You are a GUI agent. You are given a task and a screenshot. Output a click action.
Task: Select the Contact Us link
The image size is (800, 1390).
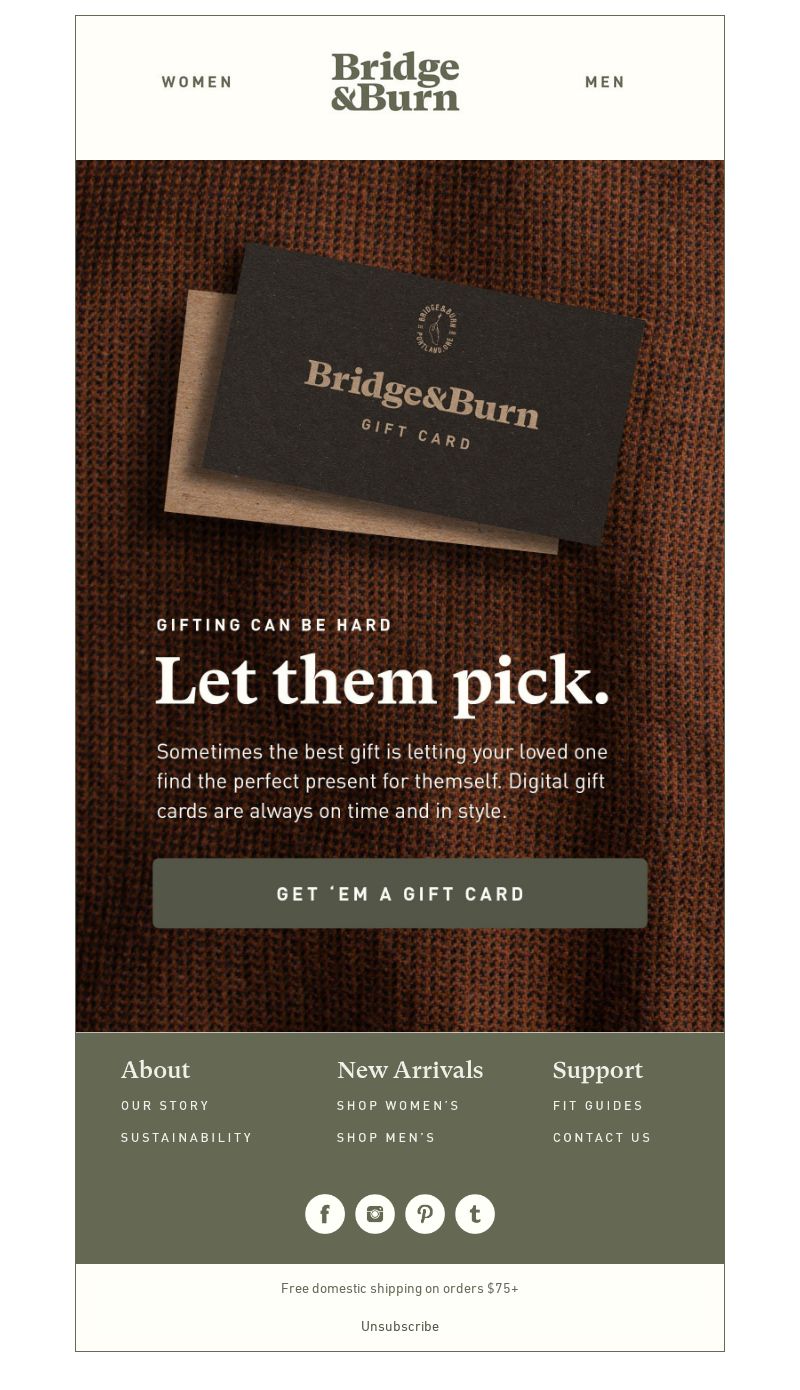[602, 1138]
